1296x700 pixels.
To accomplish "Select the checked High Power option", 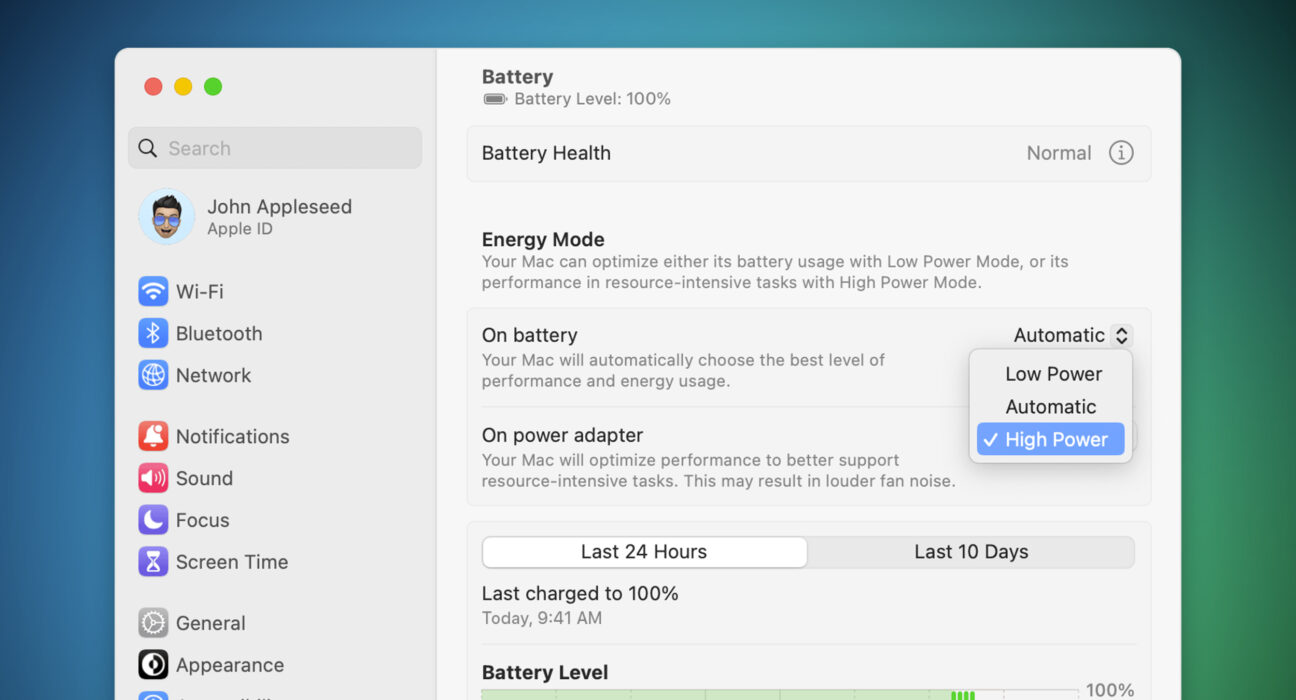I will point(1051,439).
